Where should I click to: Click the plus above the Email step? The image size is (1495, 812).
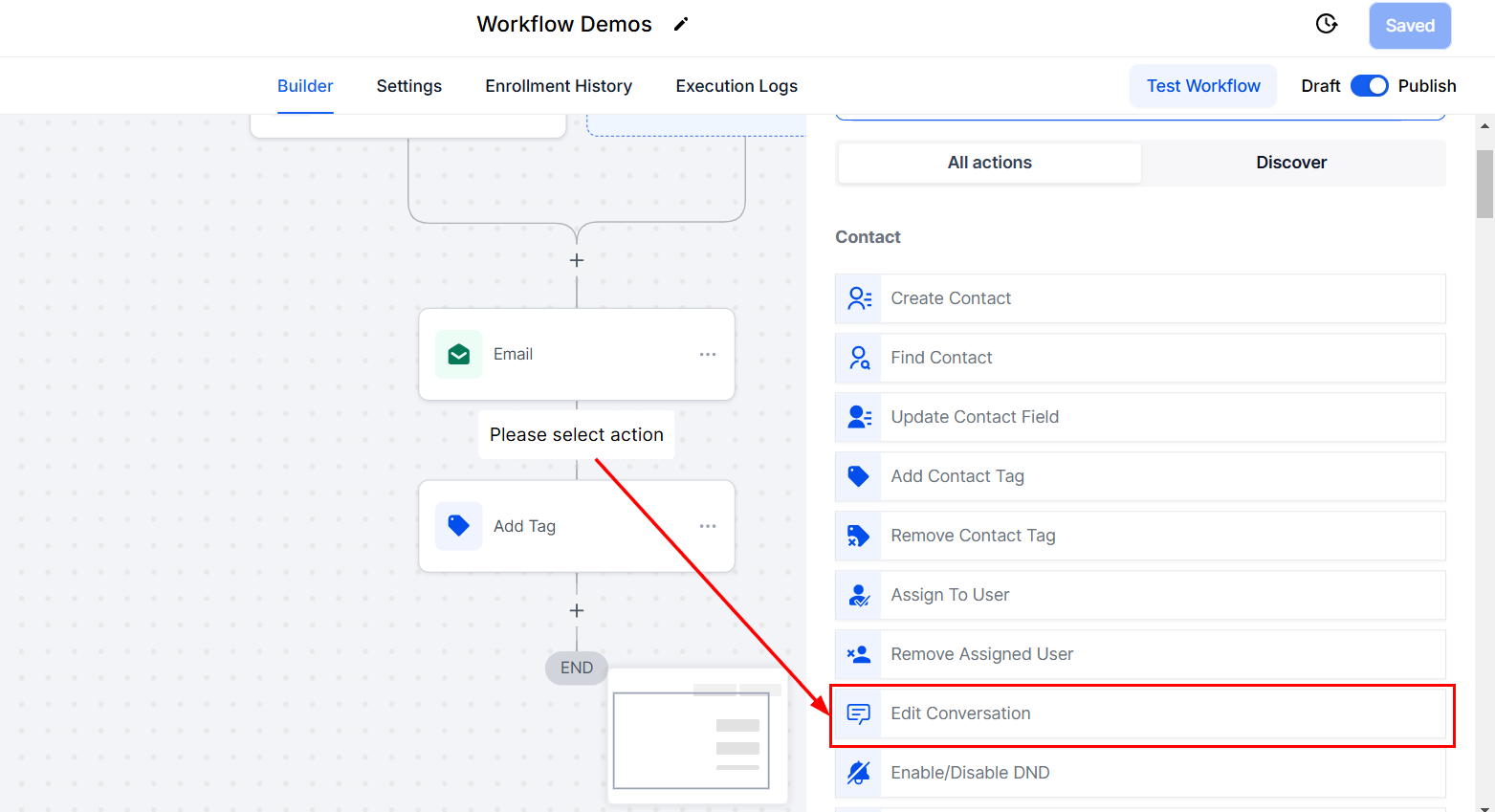tap(577, 260)
